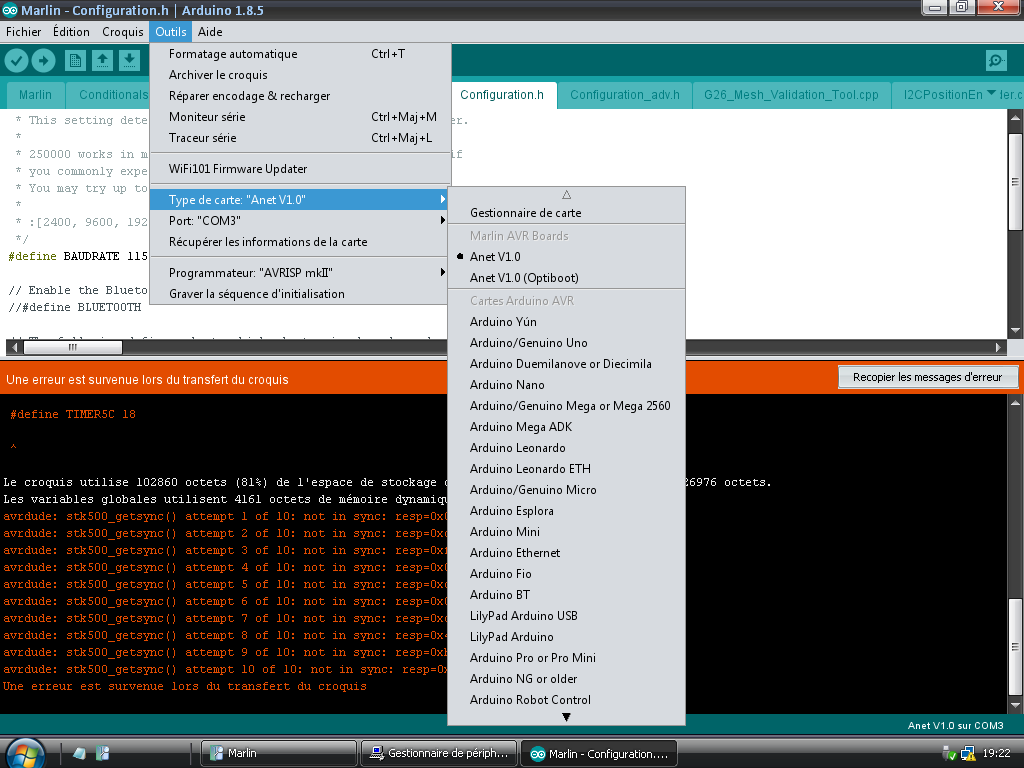This screenshot has width=1024, height=768.
Task: Open the Aide menu
Action: pos(210,31)
